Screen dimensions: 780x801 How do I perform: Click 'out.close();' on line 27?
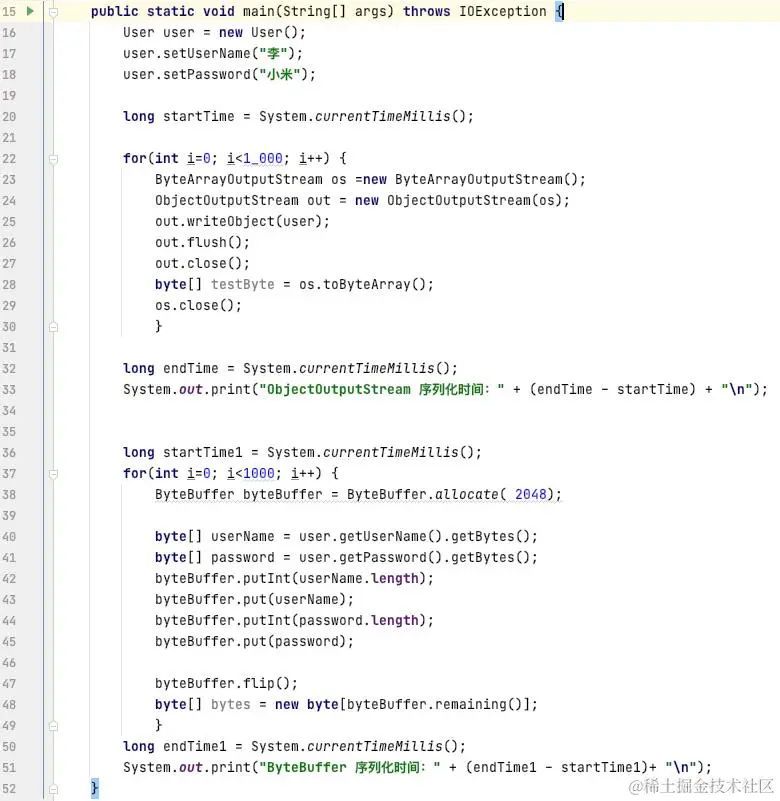[x=203, y=263]
